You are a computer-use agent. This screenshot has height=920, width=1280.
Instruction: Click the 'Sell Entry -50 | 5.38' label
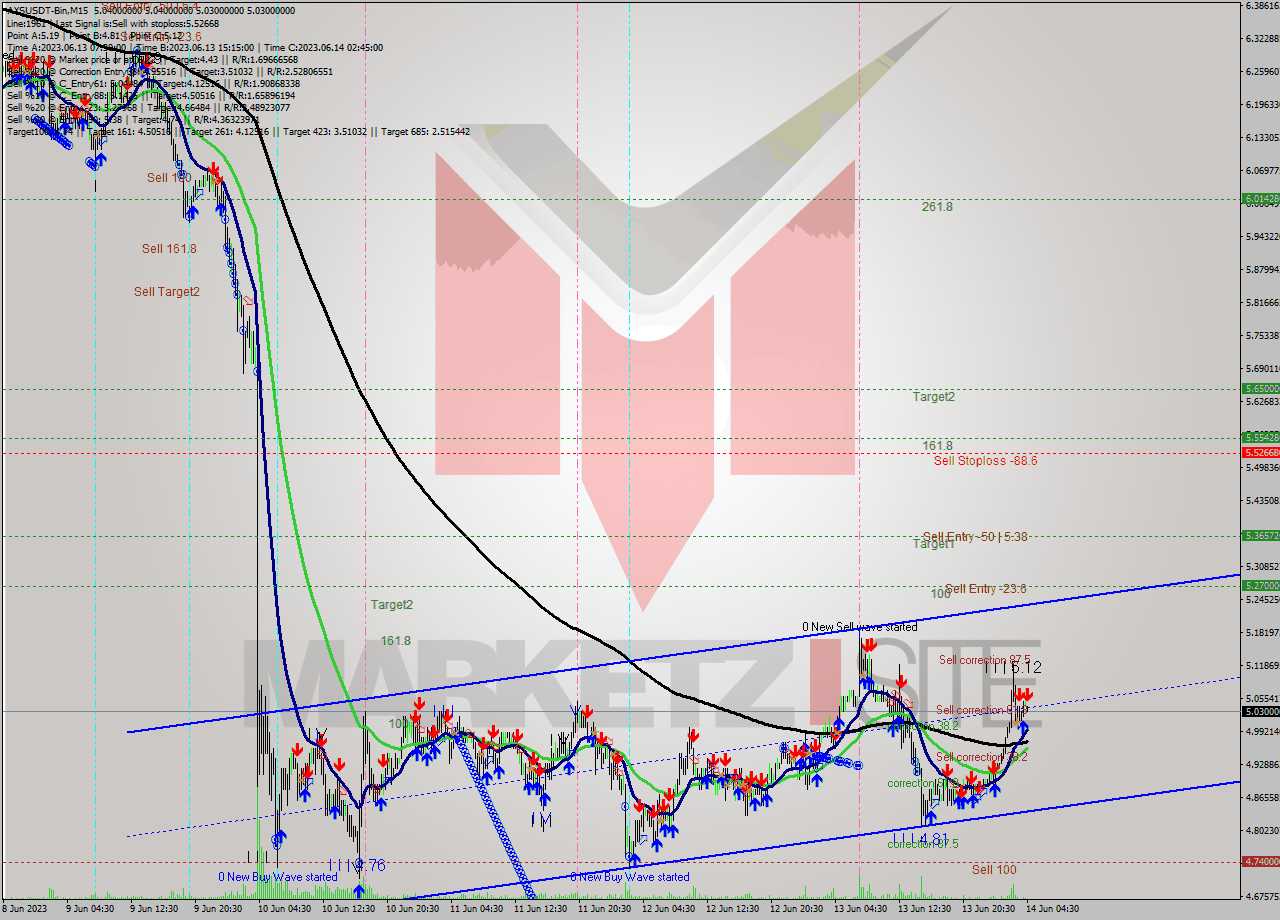[975, 537]
